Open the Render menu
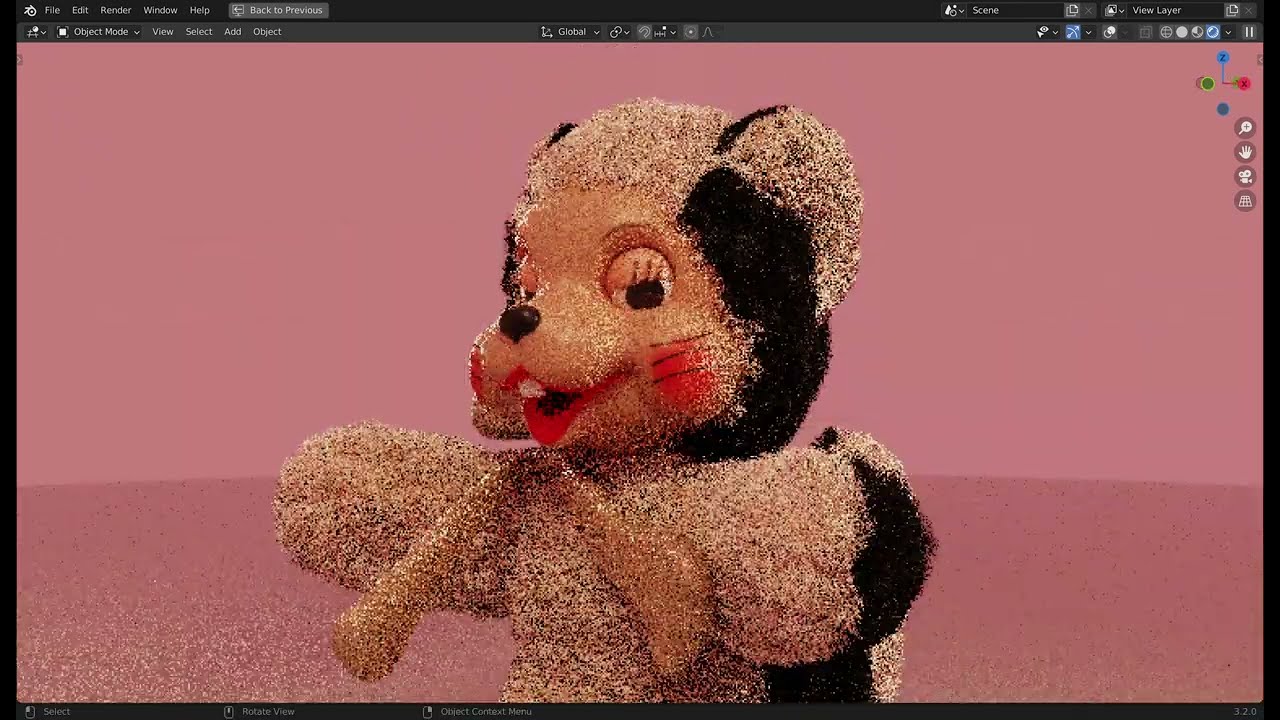Viewport: 1280px width, 720px height. [x=116, y=10]
